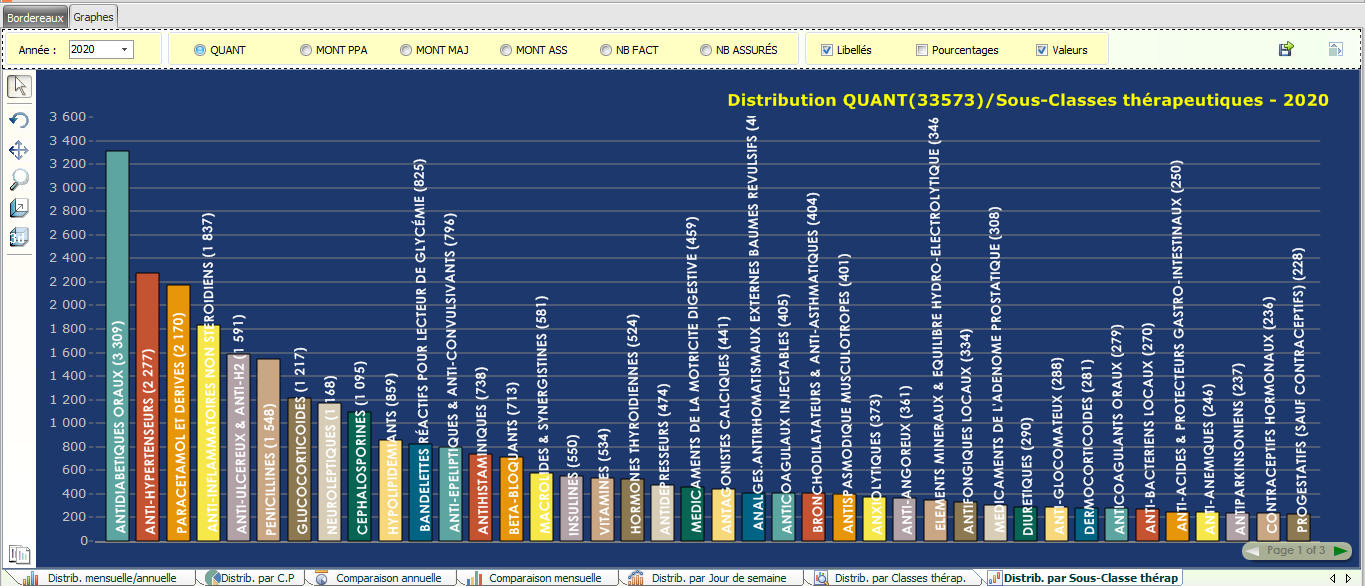
Task: Open the Année dropdown list
Action: (125, 50)
